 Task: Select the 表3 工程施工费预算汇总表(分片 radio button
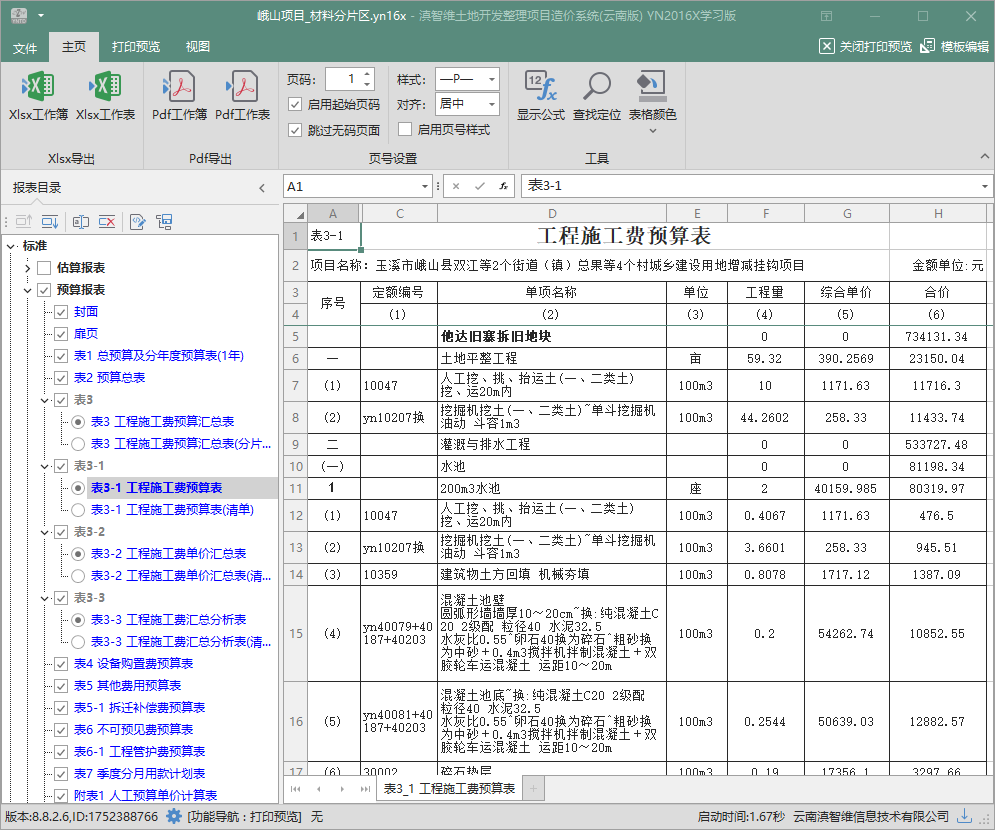click(x=77, y=444)
